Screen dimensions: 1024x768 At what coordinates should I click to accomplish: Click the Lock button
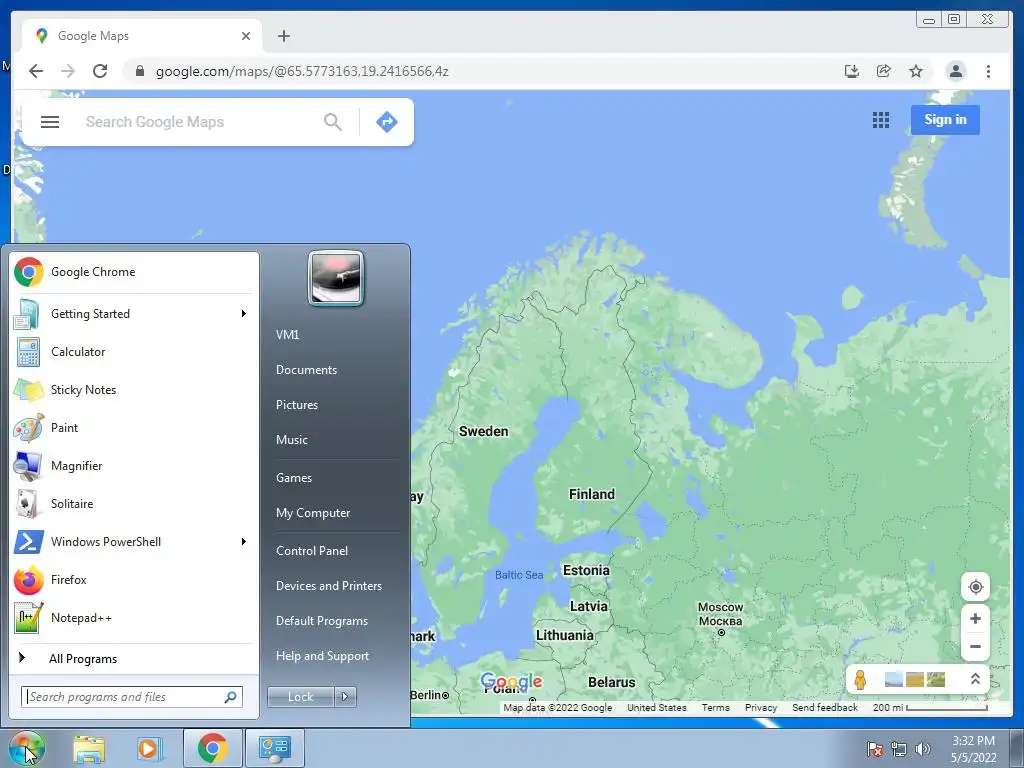(300, 697)
